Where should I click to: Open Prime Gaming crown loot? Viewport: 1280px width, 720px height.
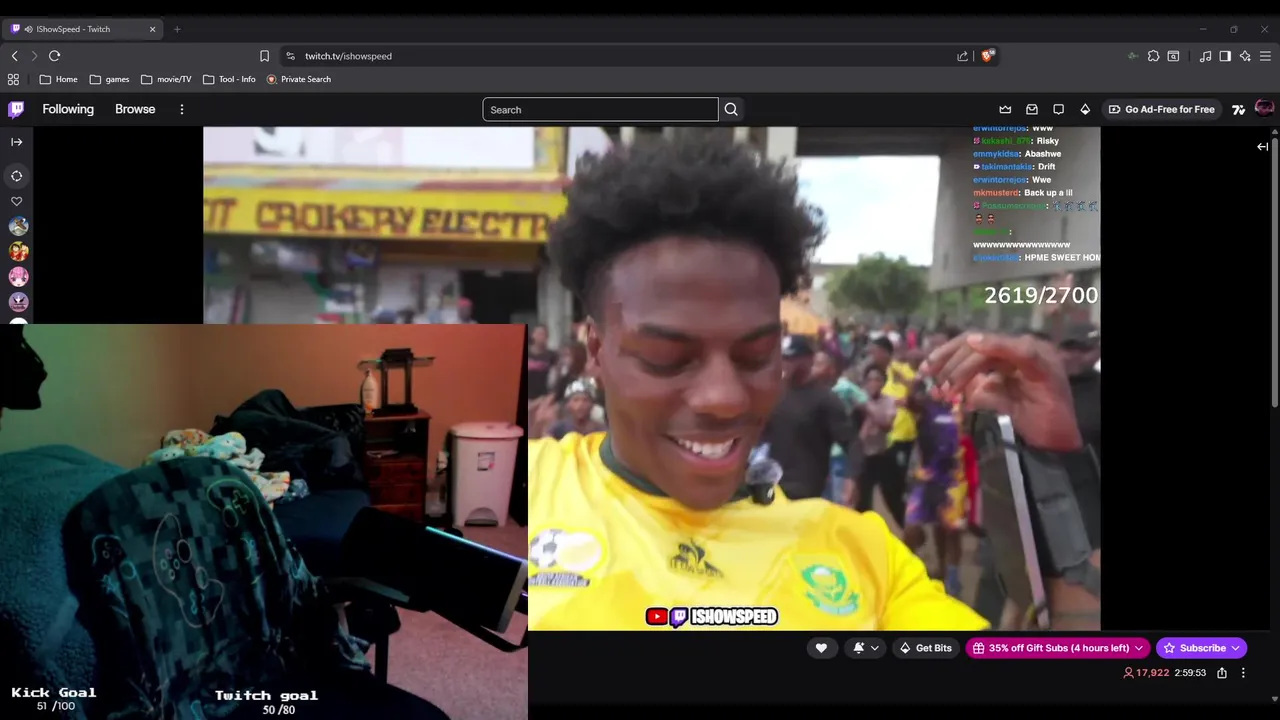click(1005, 110)
